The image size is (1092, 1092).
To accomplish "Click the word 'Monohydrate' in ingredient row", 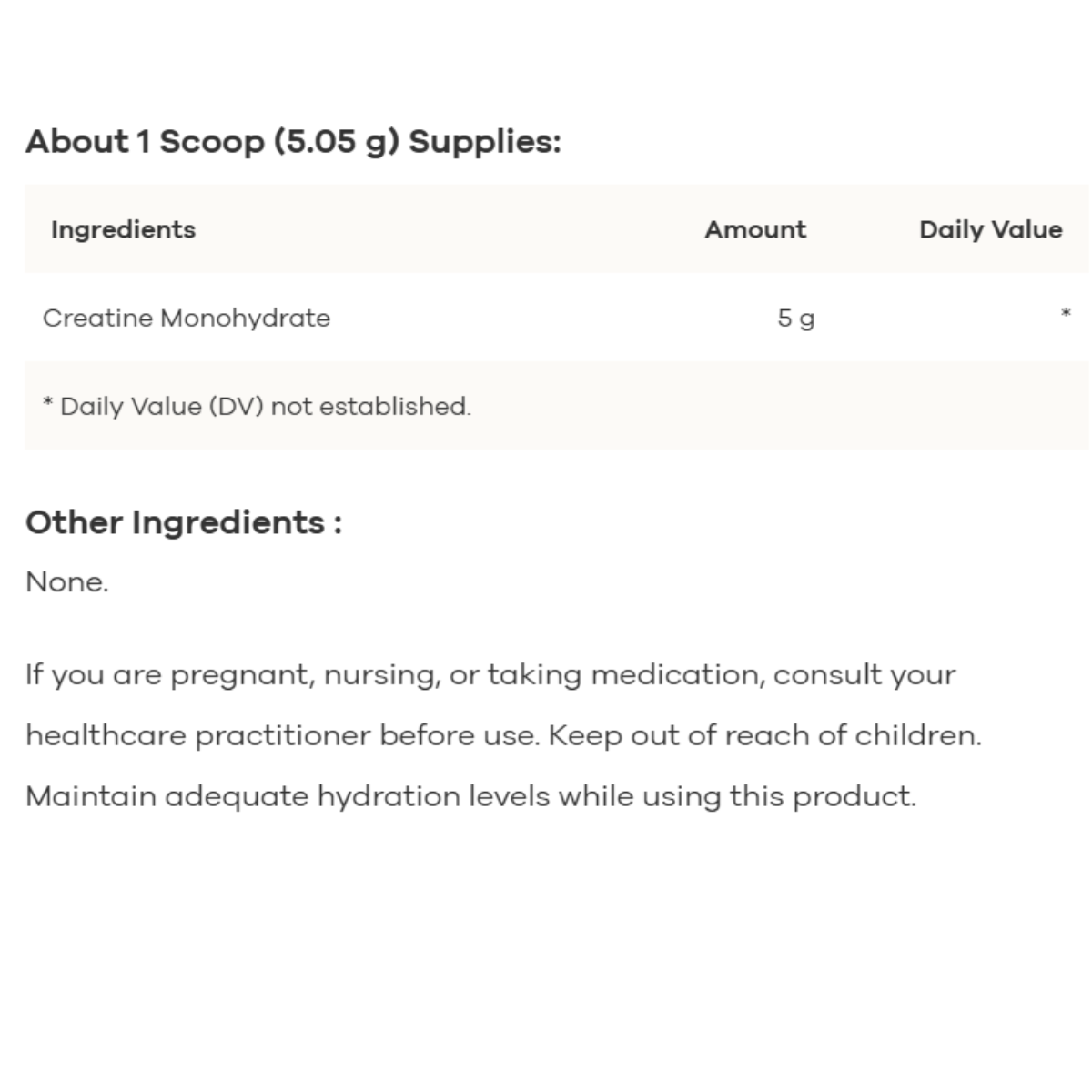I will tap(245, 318).
